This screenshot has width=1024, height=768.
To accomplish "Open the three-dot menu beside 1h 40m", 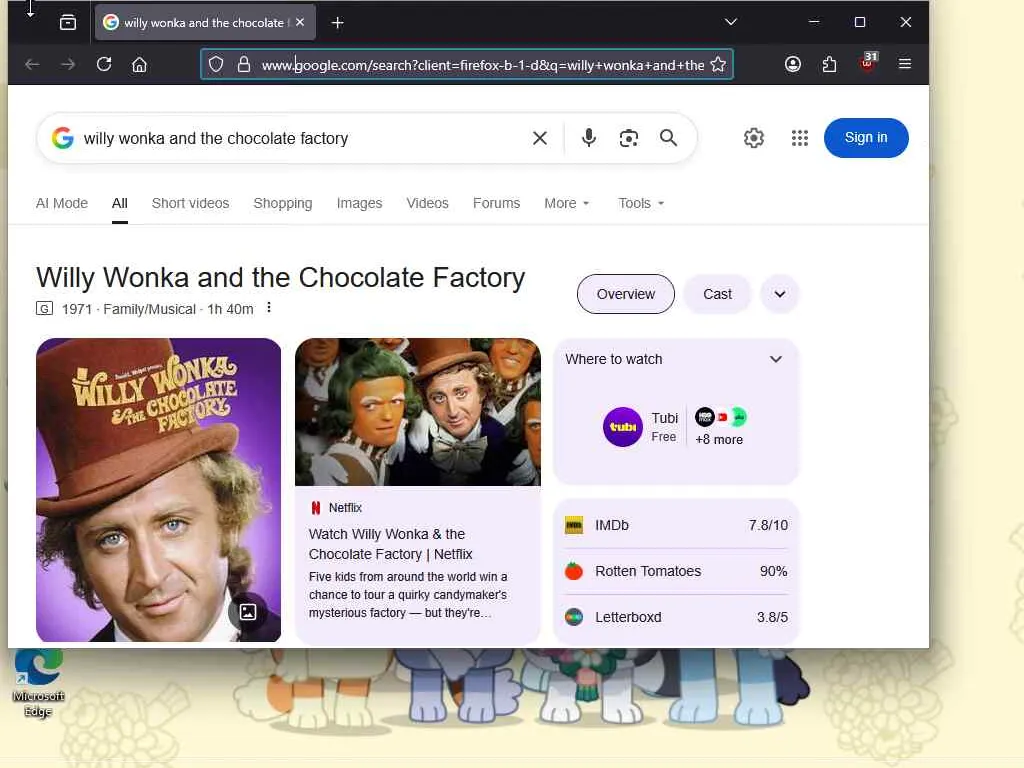I will pos(268,308).
